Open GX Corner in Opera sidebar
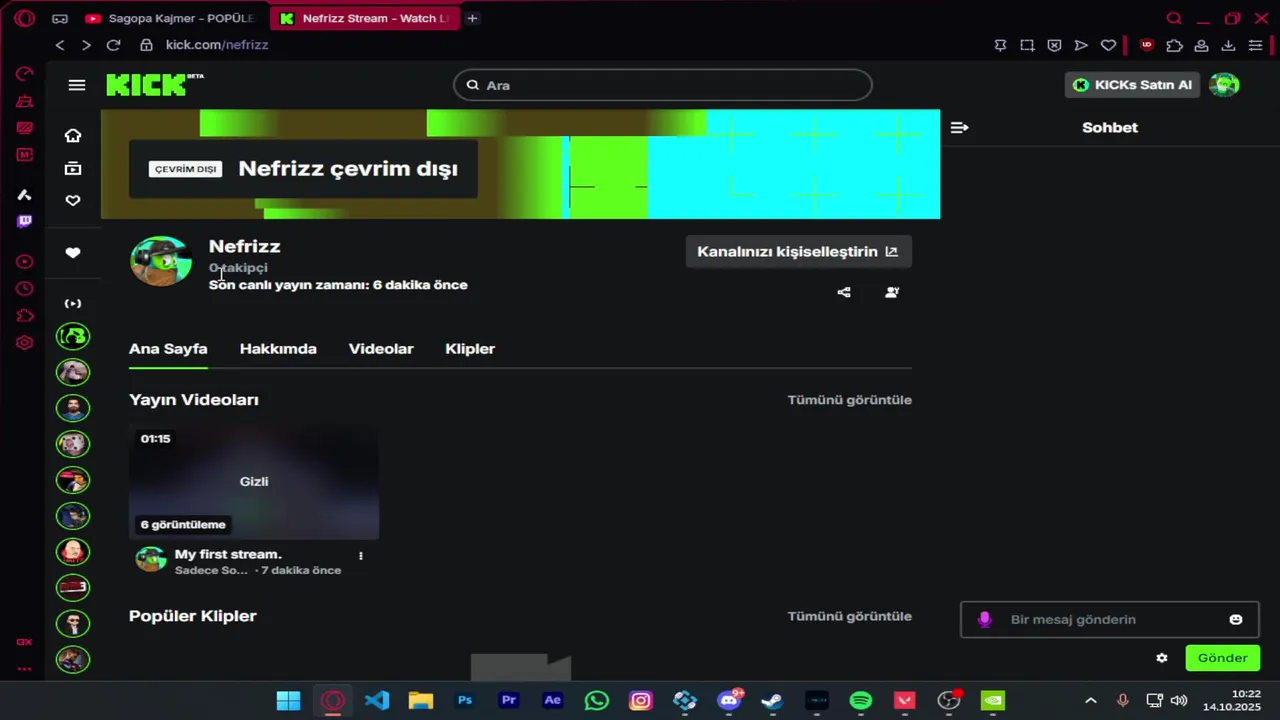This screenshot has height=720, width=1280. [x=25, y=642]
